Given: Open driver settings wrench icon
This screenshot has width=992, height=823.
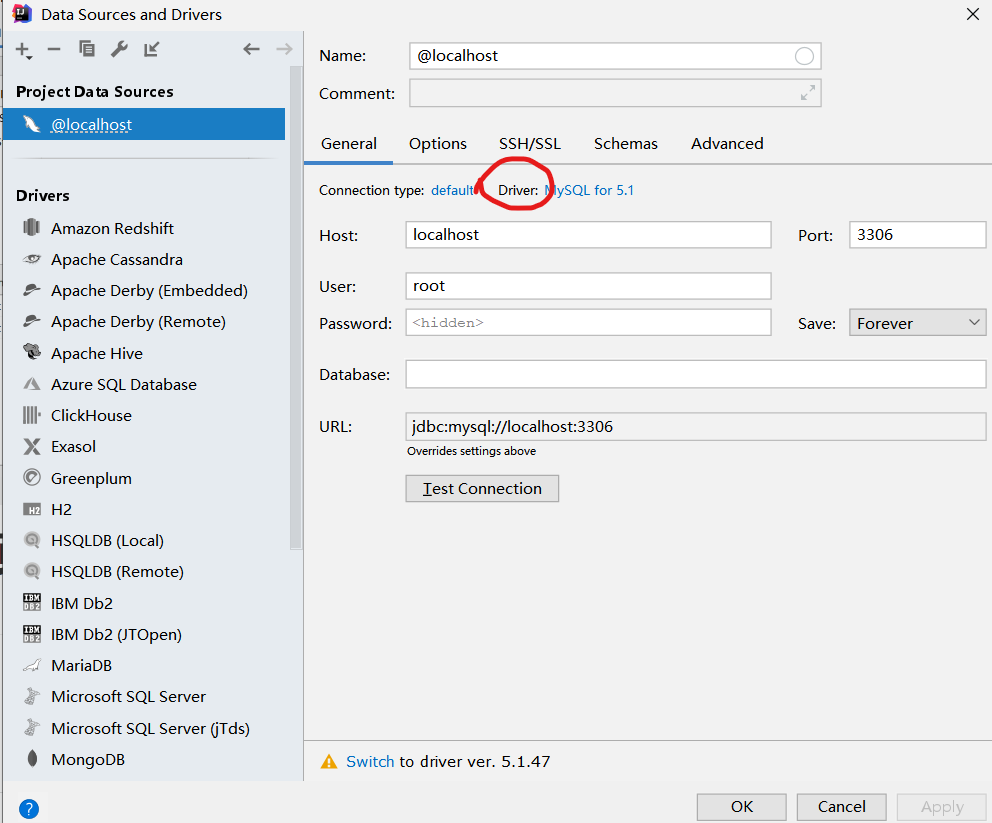Looking at the screenshot, I should click(x=119, y=49).
